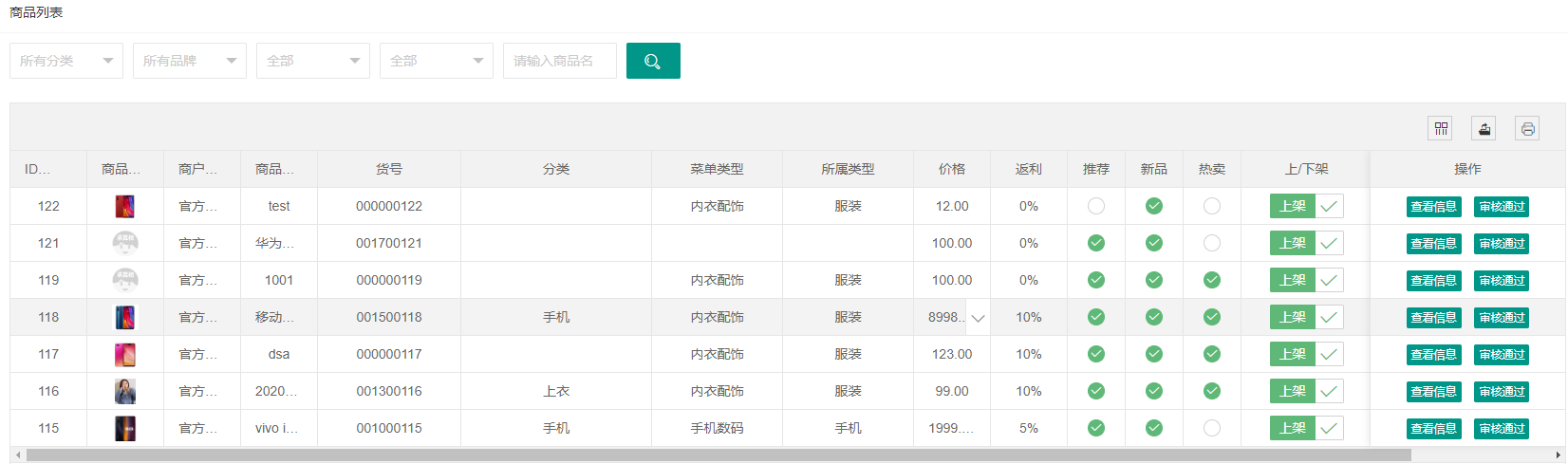
Task: Toggle the 热卖 status for product 115
Action: pos(1212,428)
